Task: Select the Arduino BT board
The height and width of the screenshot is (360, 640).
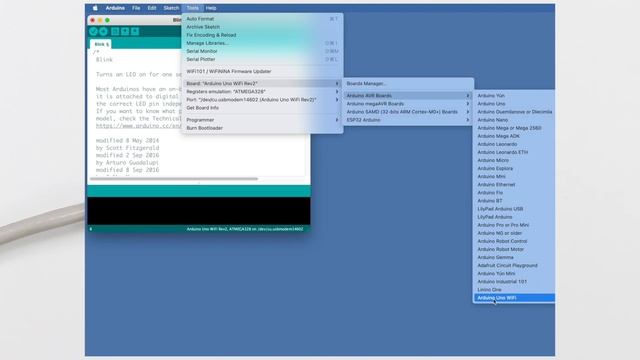Action: (514, 201)
